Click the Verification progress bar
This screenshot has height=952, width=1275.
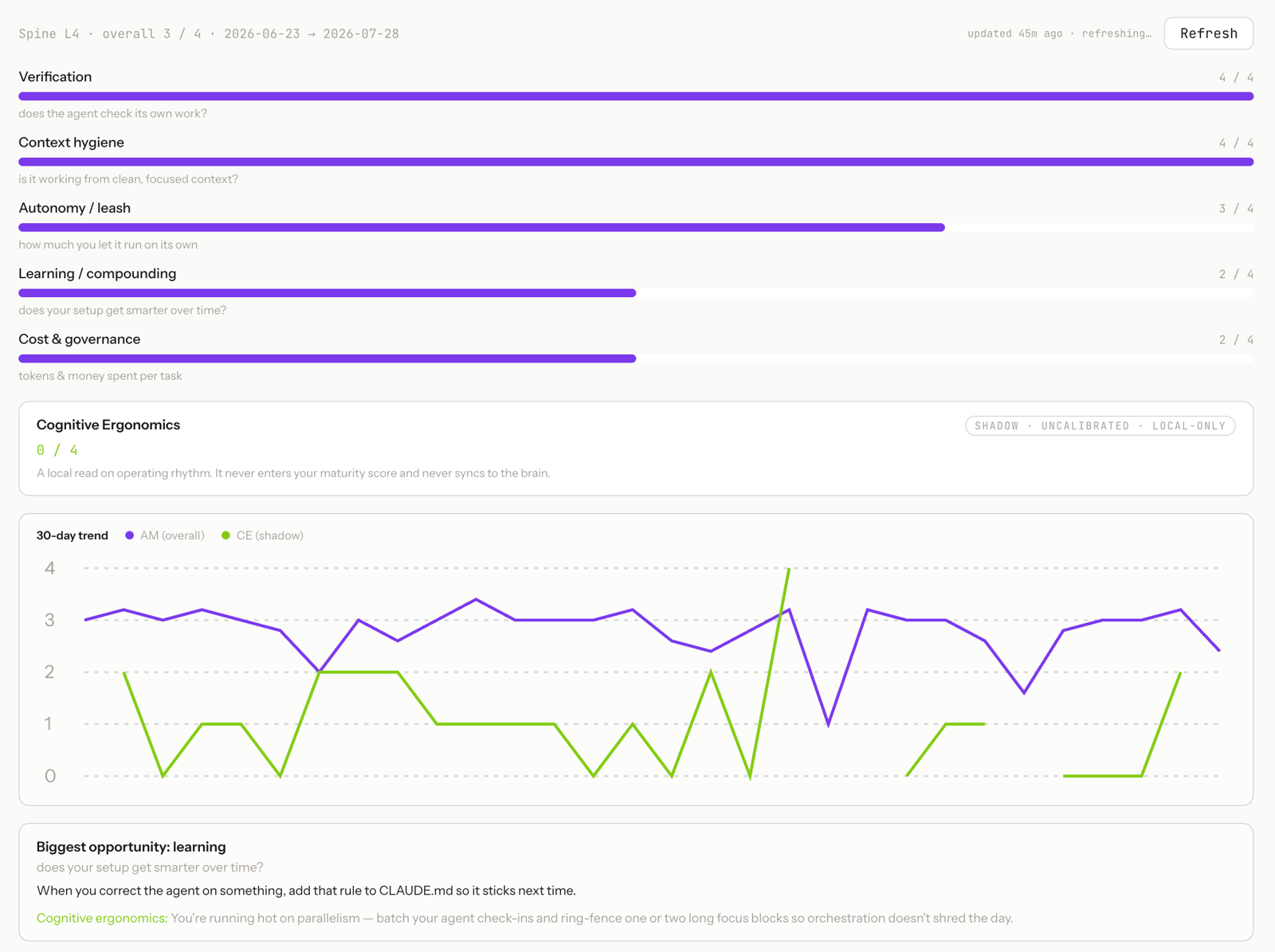coord(636,96)
